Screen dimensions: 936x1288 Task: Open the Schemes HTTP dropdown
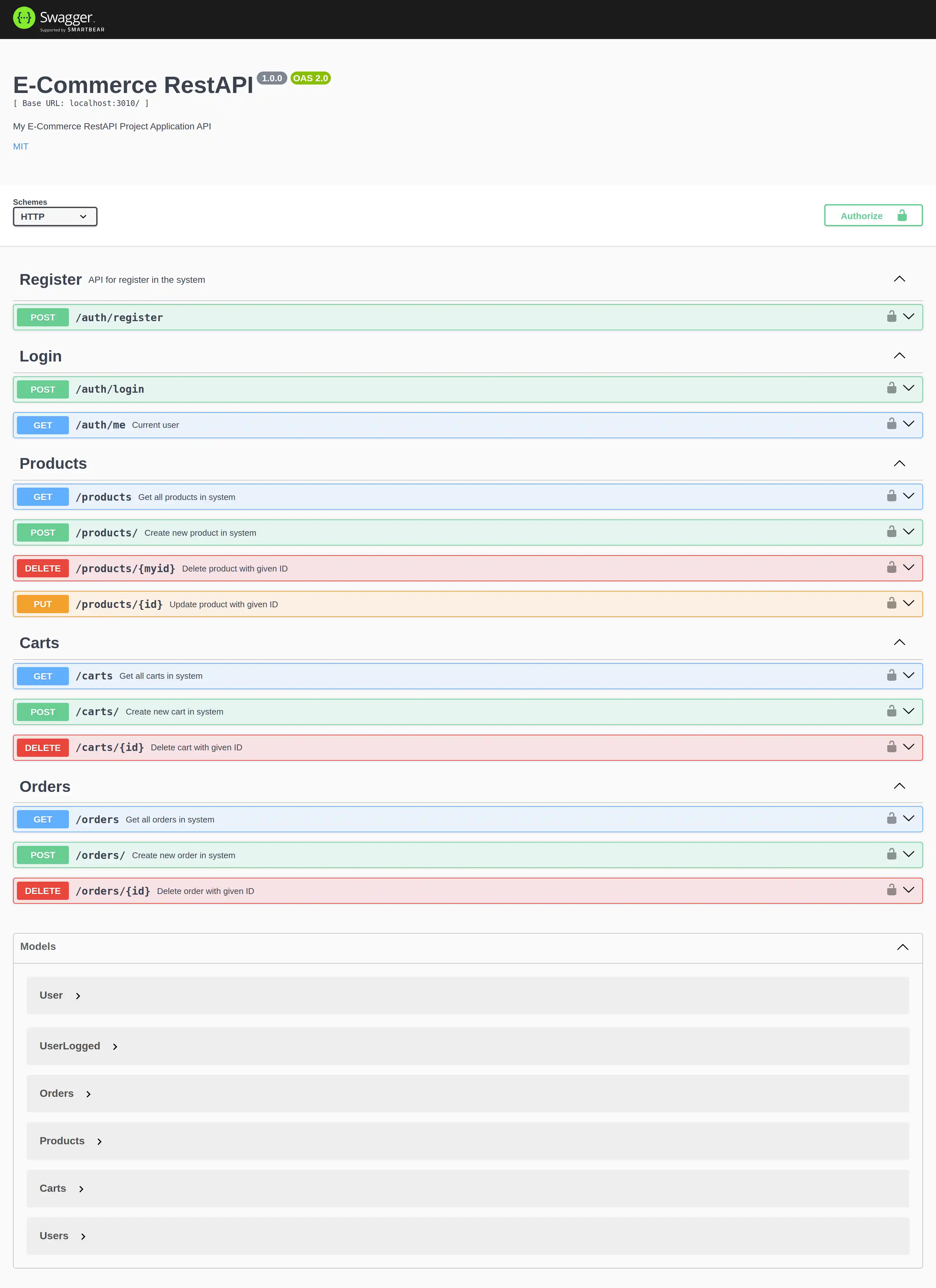coord(55,217)
